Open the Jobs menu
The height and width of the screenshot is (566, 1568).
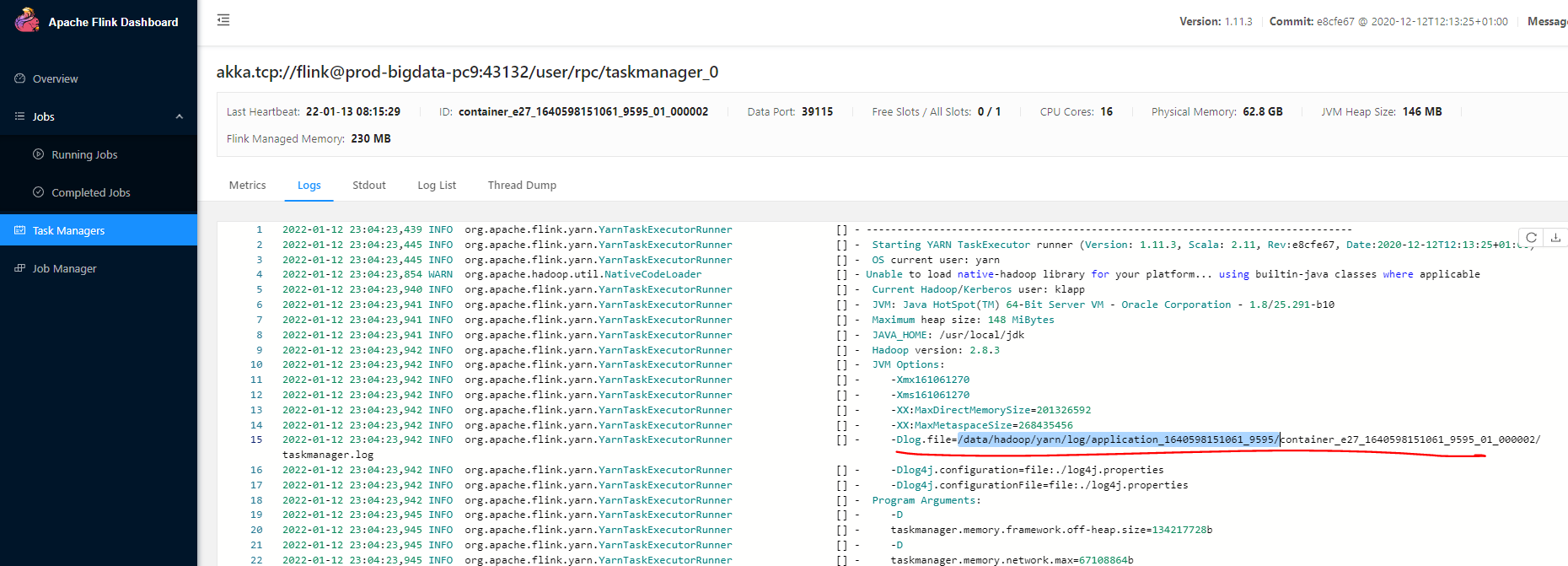[x=99, y=116]
